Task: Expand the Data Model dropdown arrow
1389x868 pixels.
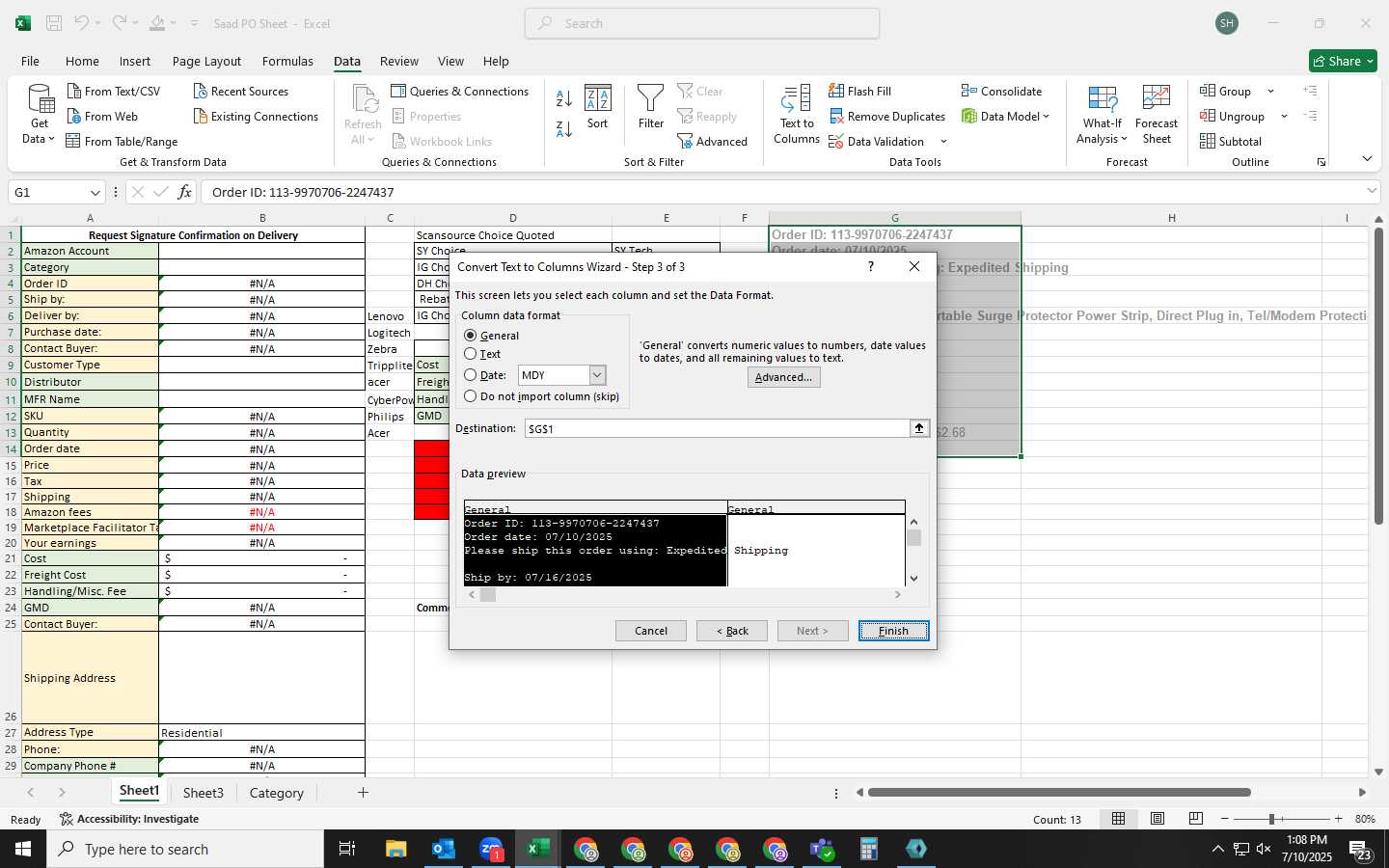Action: click(1047, 117)
